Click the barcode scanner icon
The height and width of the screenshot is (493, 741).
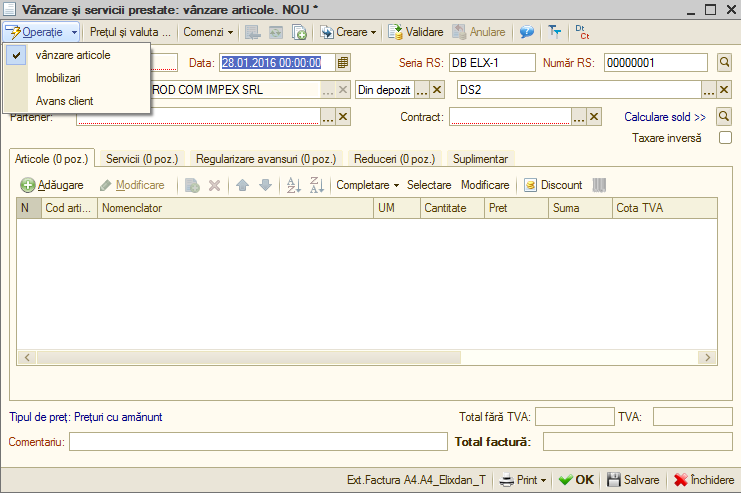click(x=599, y=185)
